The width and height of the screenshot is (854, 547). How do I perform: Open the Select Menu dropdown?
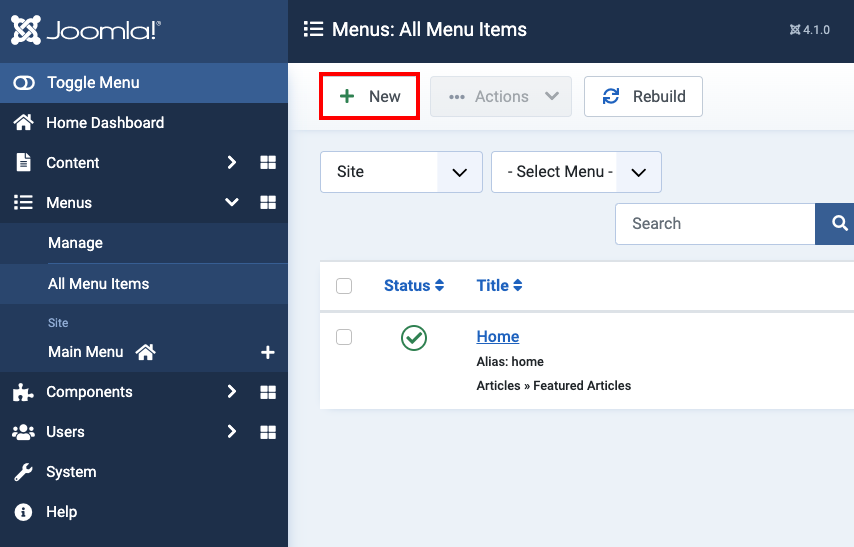pos(576,172)
